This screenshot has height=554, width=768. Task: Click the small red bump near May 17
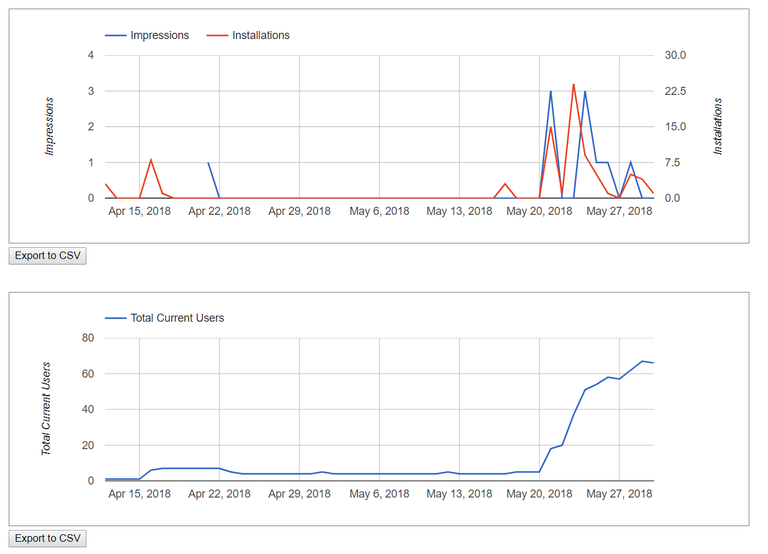(x=505, y=184)
